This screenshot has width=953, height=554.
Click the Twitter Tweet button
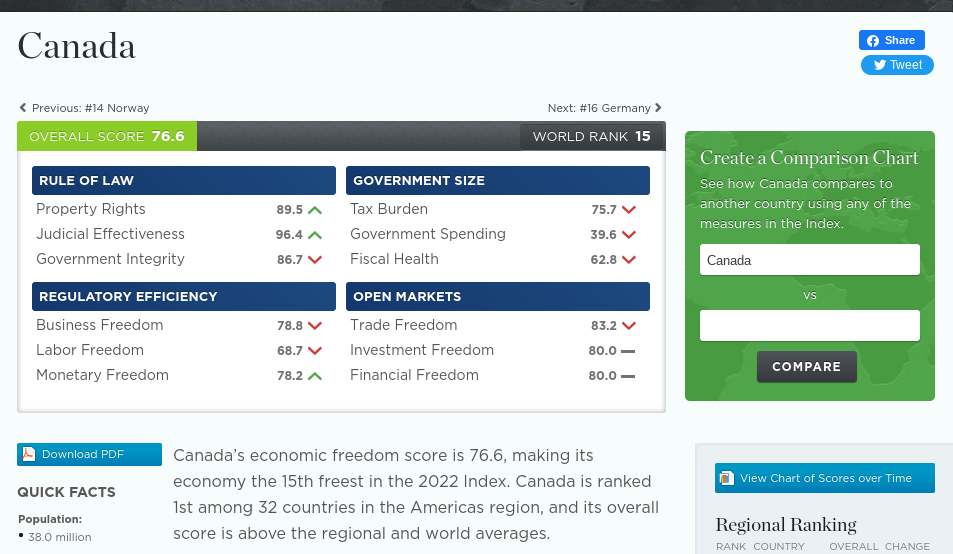click(897, 65)
